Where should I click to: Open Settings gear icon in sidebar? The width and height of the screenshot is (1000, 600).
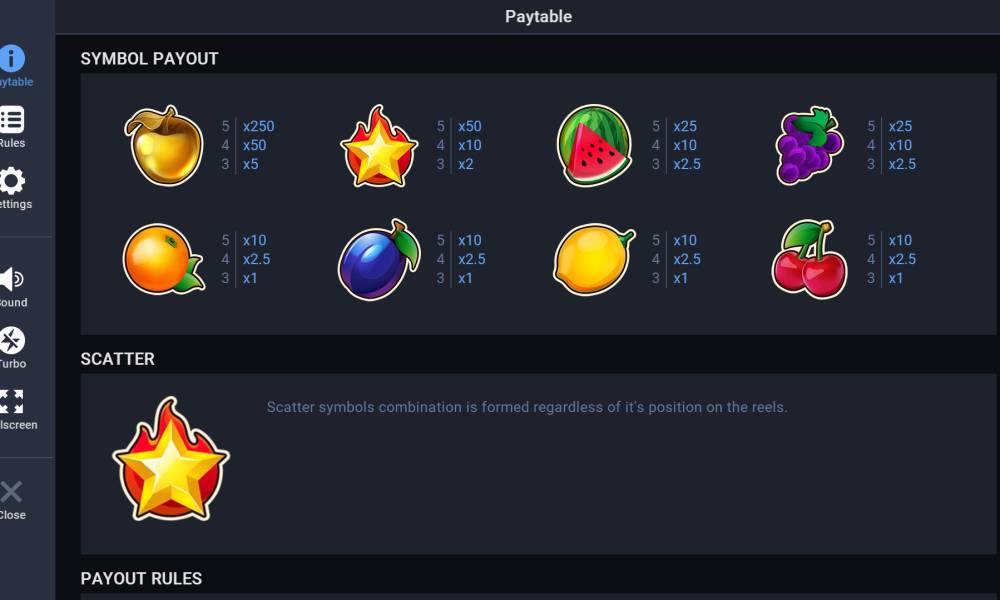click(12, 181)
